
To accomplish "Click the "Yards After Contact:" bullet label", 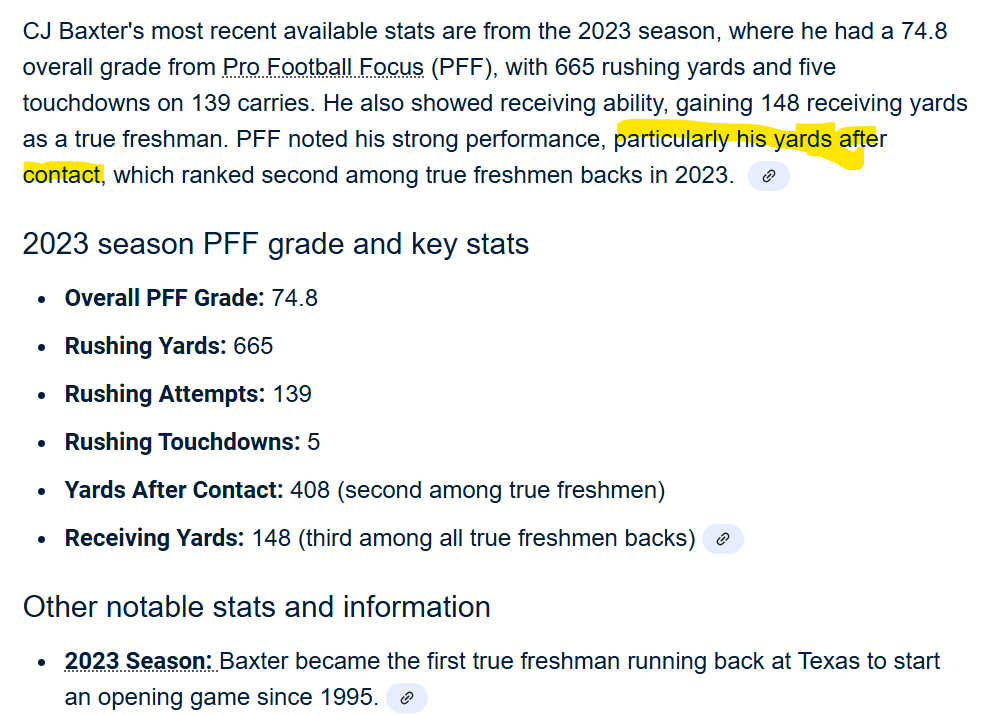I will click(174, 490).
